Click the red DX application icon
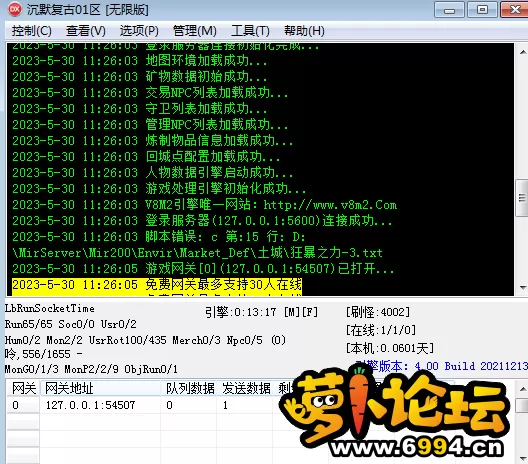This screenshot has width=528, height=464. (x=15, y=9)
